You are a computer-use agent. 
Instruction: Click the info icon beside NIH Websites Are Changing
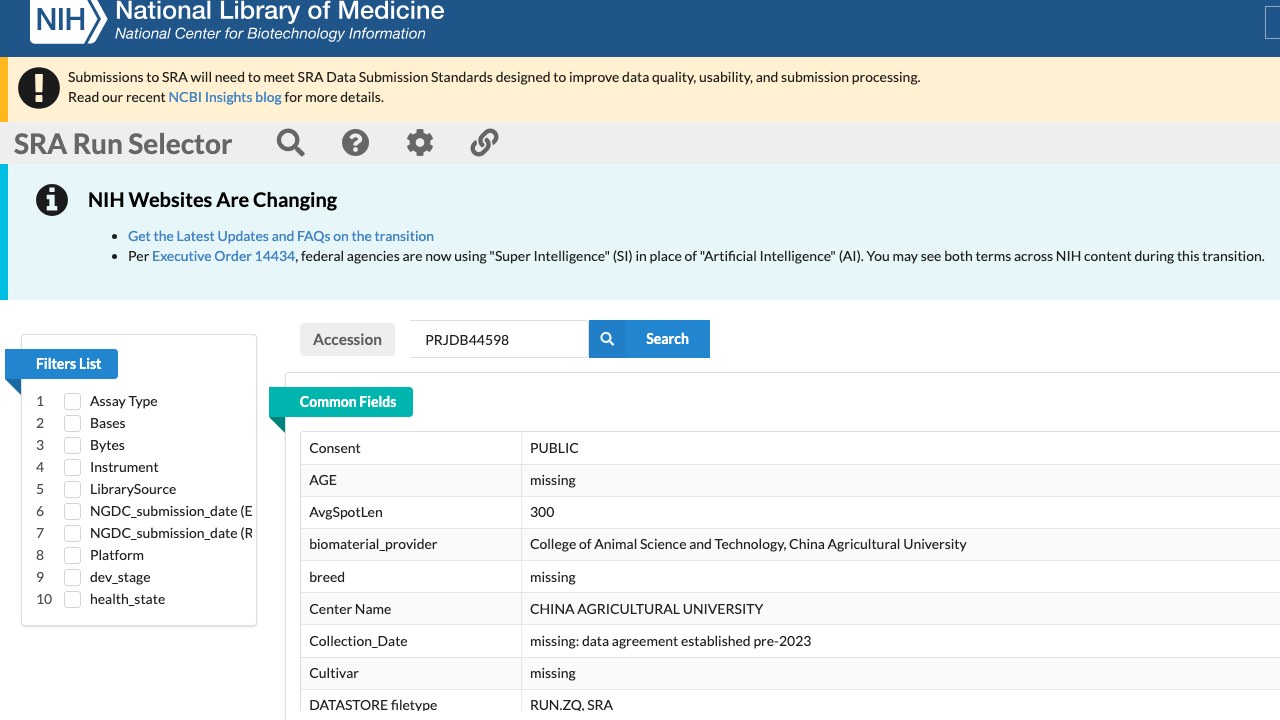[52, 200]
